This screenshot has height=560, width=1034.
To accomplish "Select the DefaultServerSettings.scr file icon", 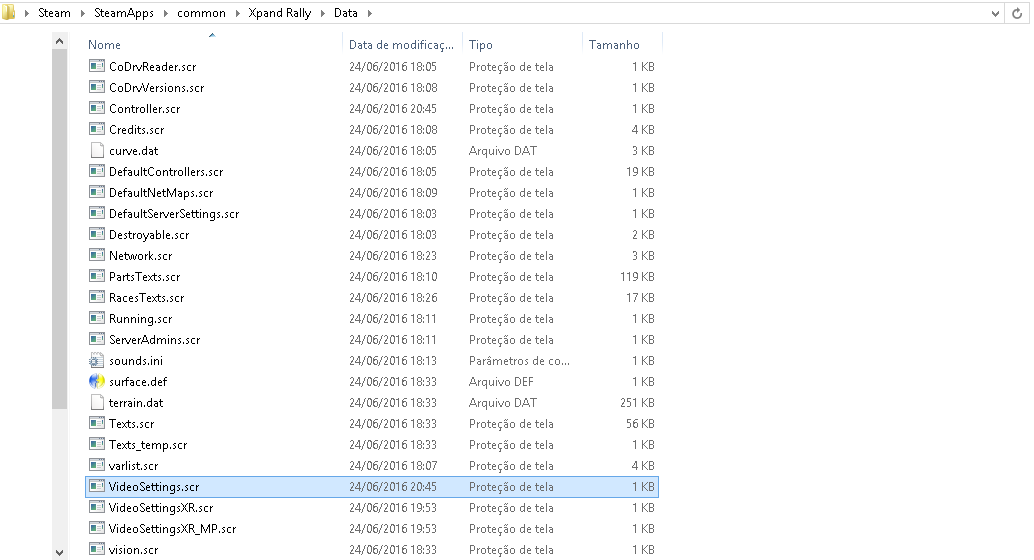I will point(97,213).
